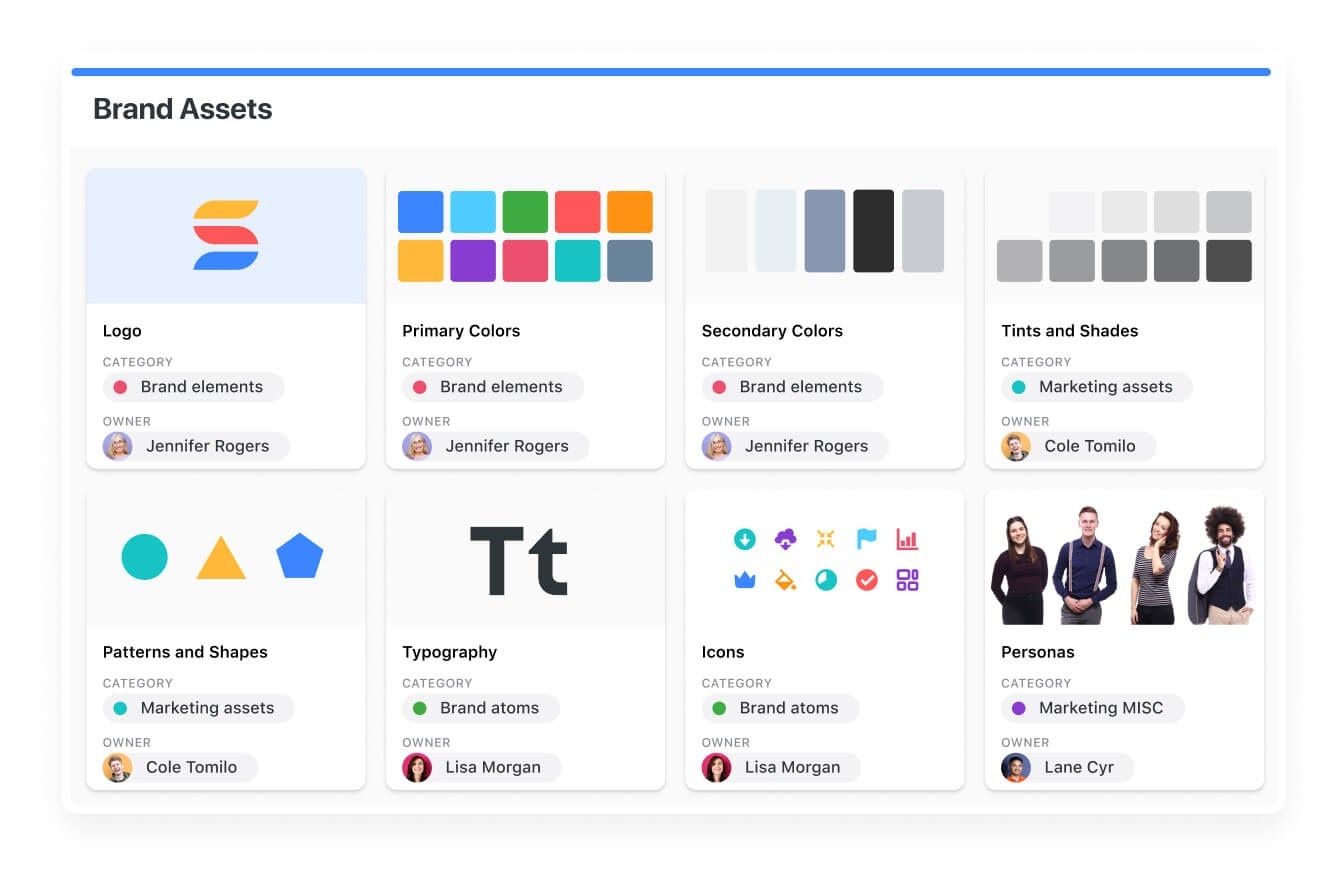This screenshot has height=878, width=1340.
Task: Click Marketing assets tag on Tints and Shades card
Action: tap(1097, 387)
